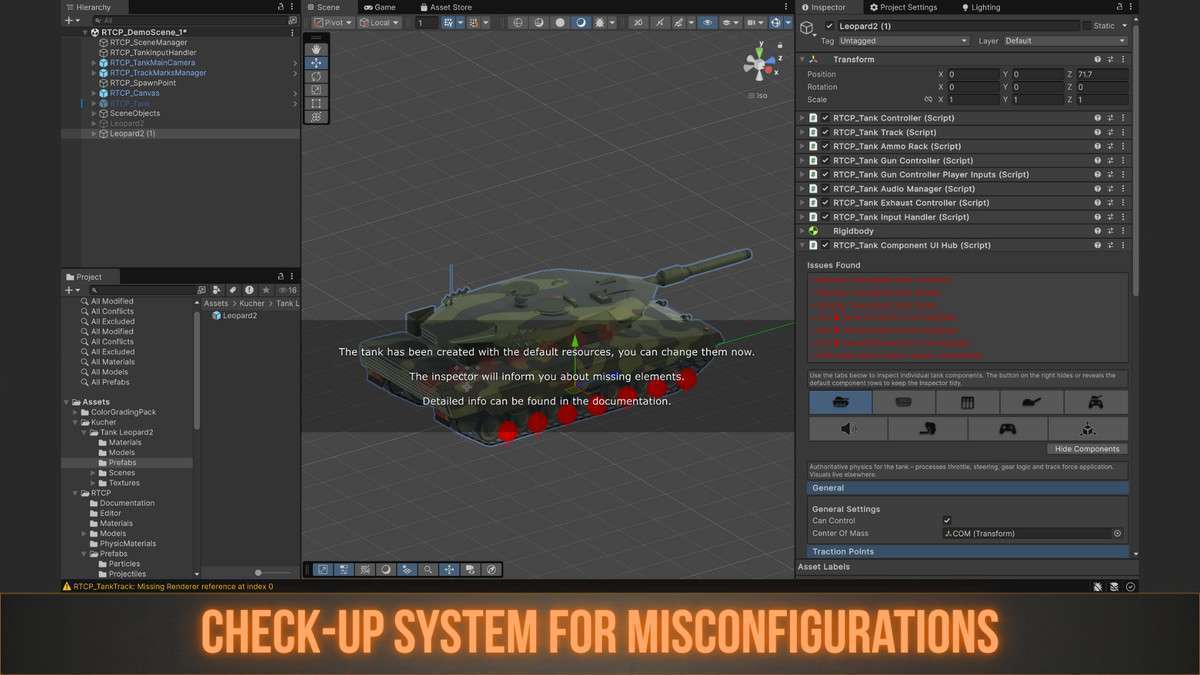
Task: Open Transform component help icon
Action: (x=1097, y=60)
